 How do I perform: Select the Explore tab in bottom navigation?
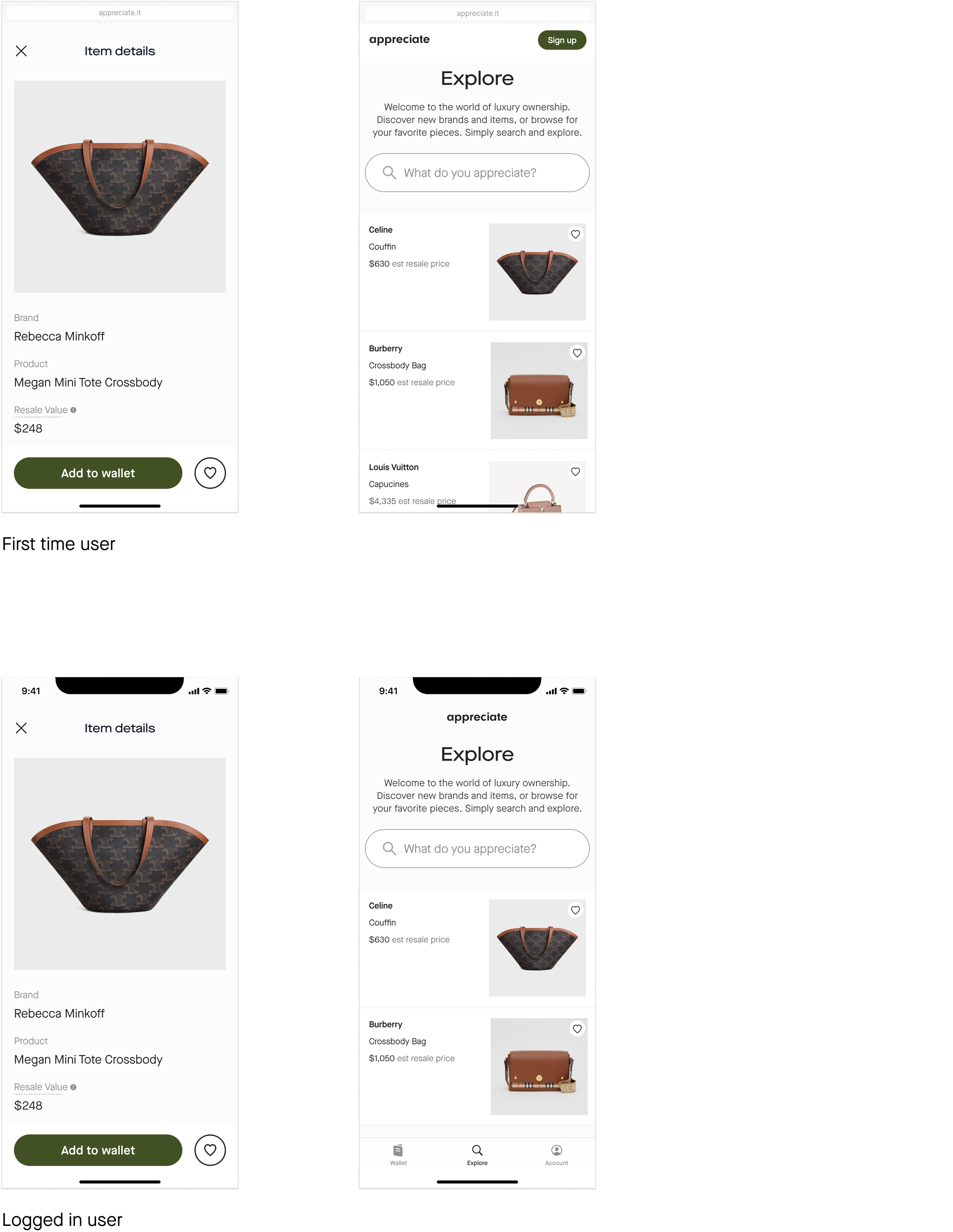477,1155
